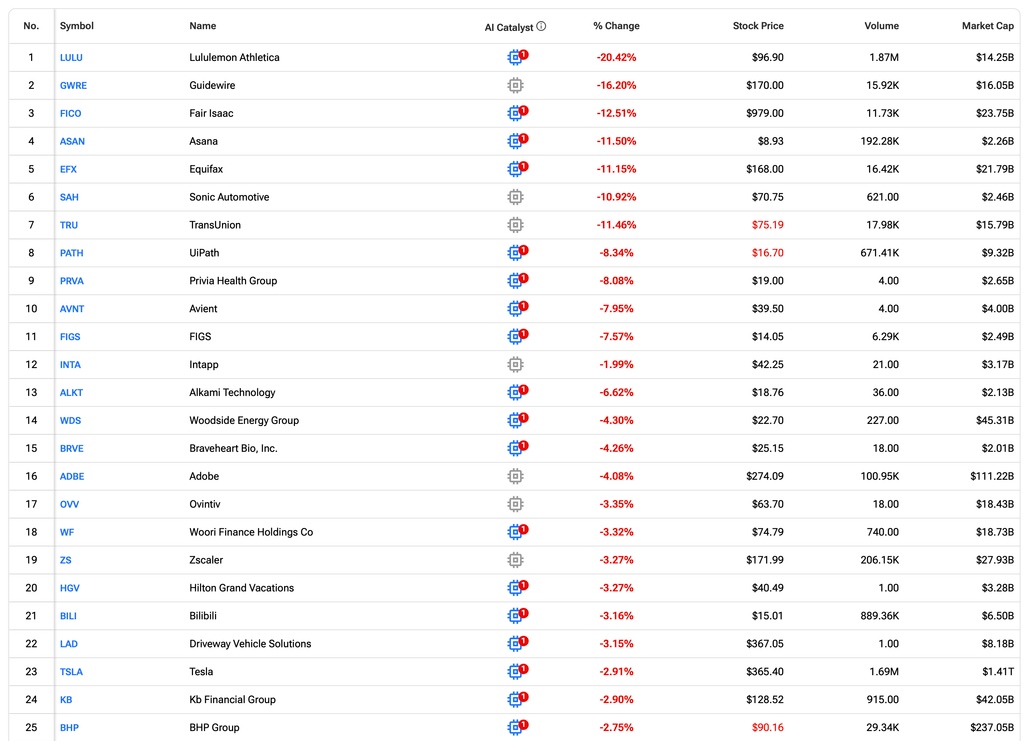Click the info icon beside the AI Catalyst header

541,26
